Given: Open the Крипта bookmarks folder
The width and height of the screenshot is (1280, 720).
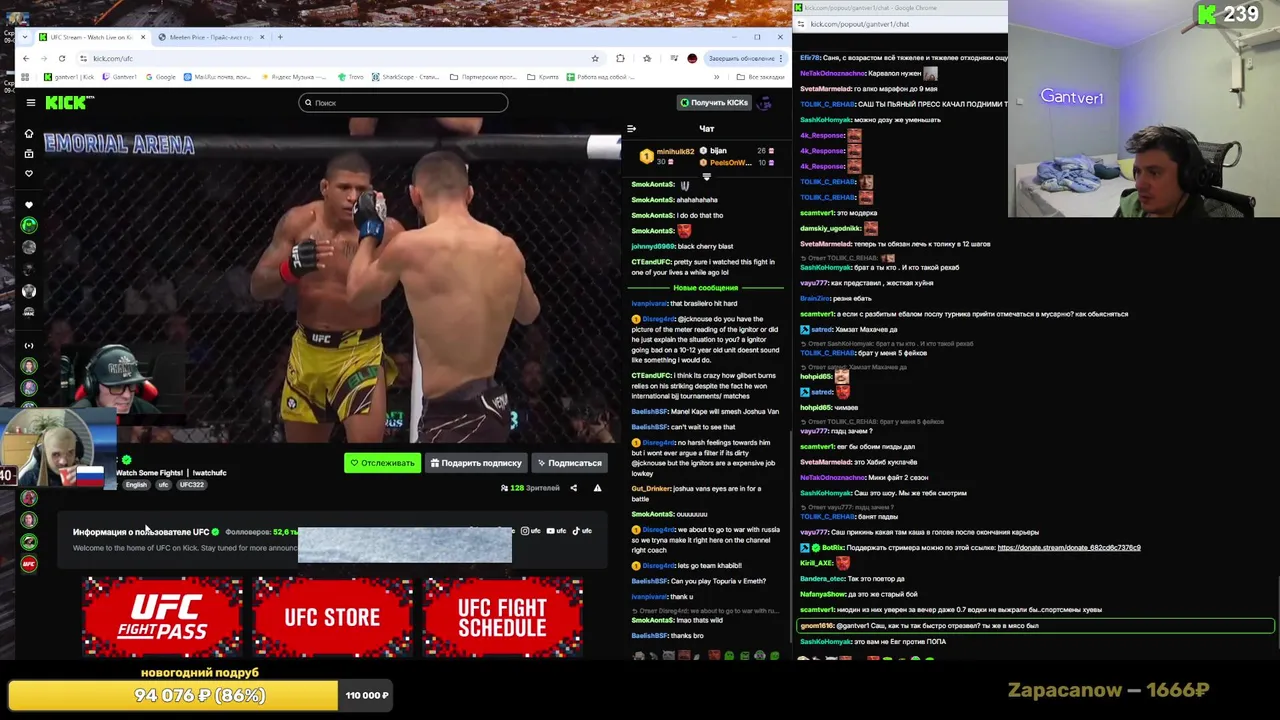Looking at the screenshot, I should [x=543, y=77].
